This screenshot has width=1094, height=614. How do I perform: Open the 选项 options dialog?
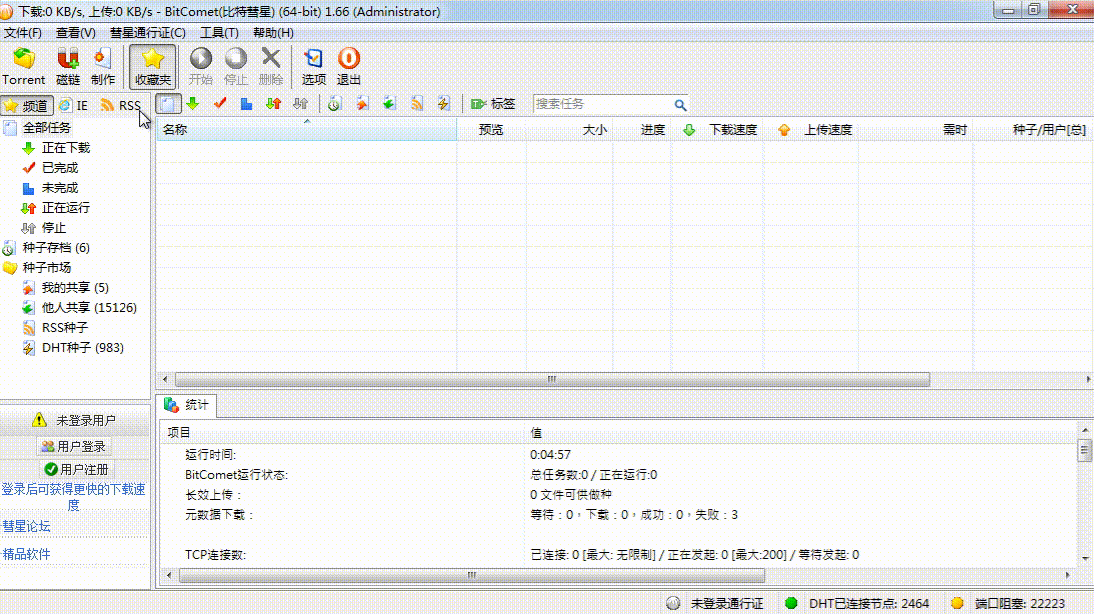(x=313, y=67)
